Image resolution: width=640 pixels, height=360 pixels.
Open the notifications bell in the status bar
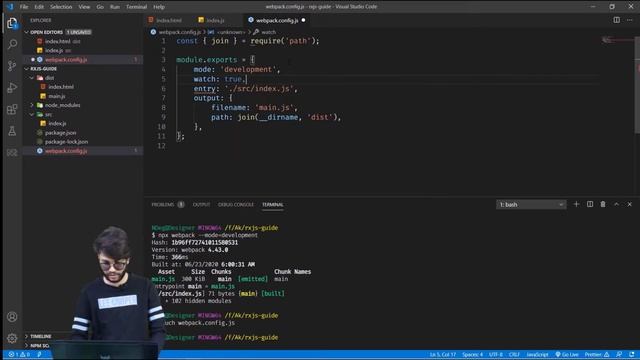tap(632, 354)
